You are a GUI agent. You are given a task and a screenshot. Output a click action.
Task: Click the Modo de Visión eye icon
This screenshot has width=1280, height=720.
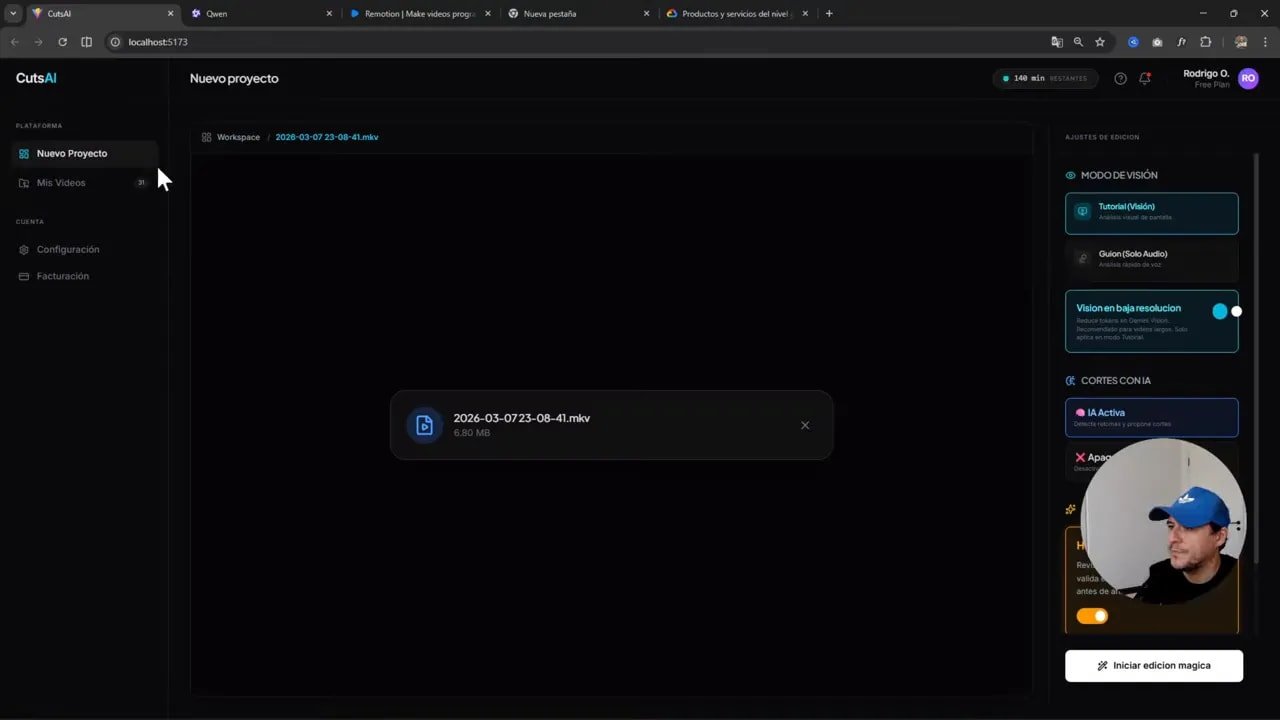point(1071,175)
